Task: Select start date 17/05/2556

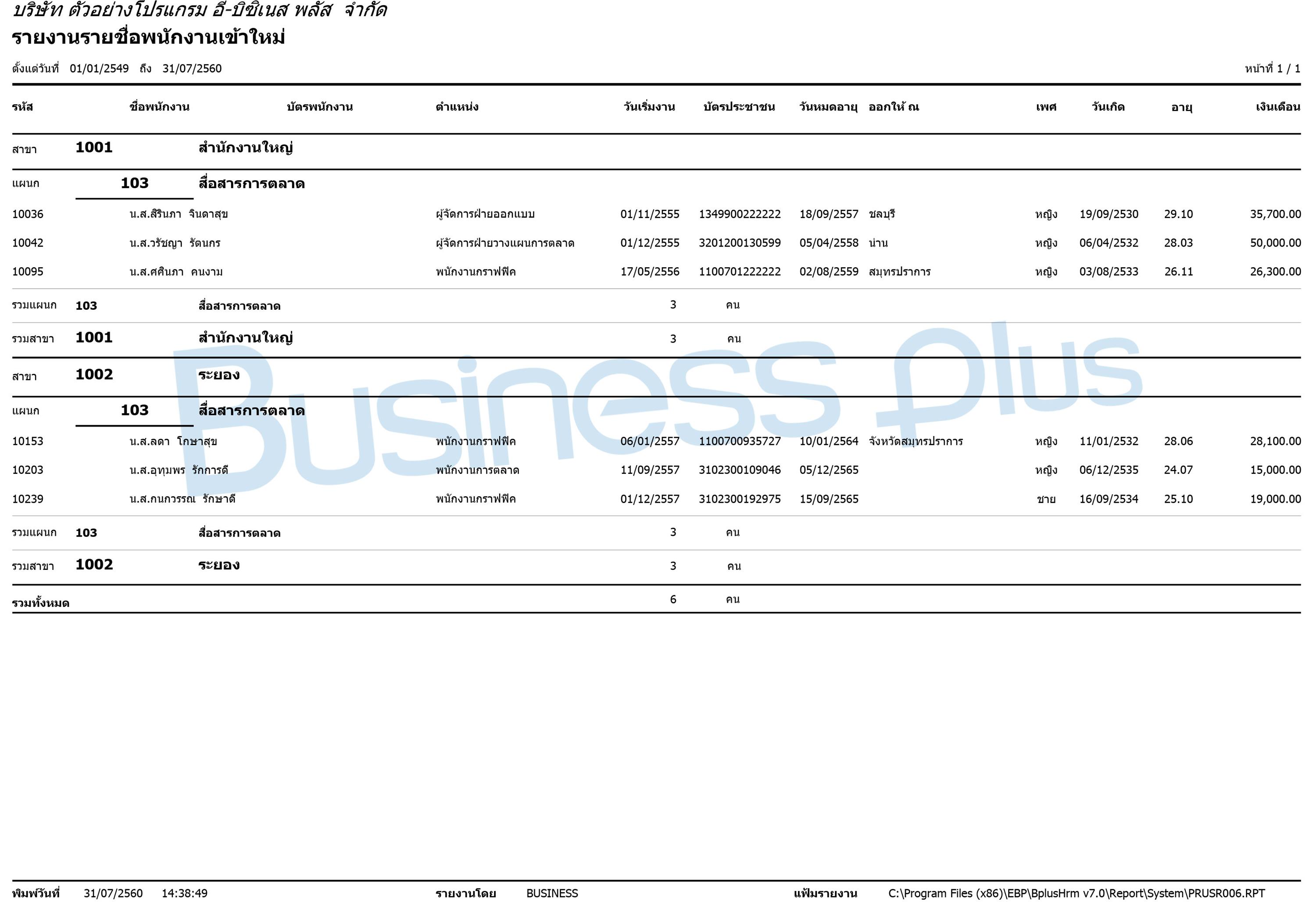Action: [650, 272]
